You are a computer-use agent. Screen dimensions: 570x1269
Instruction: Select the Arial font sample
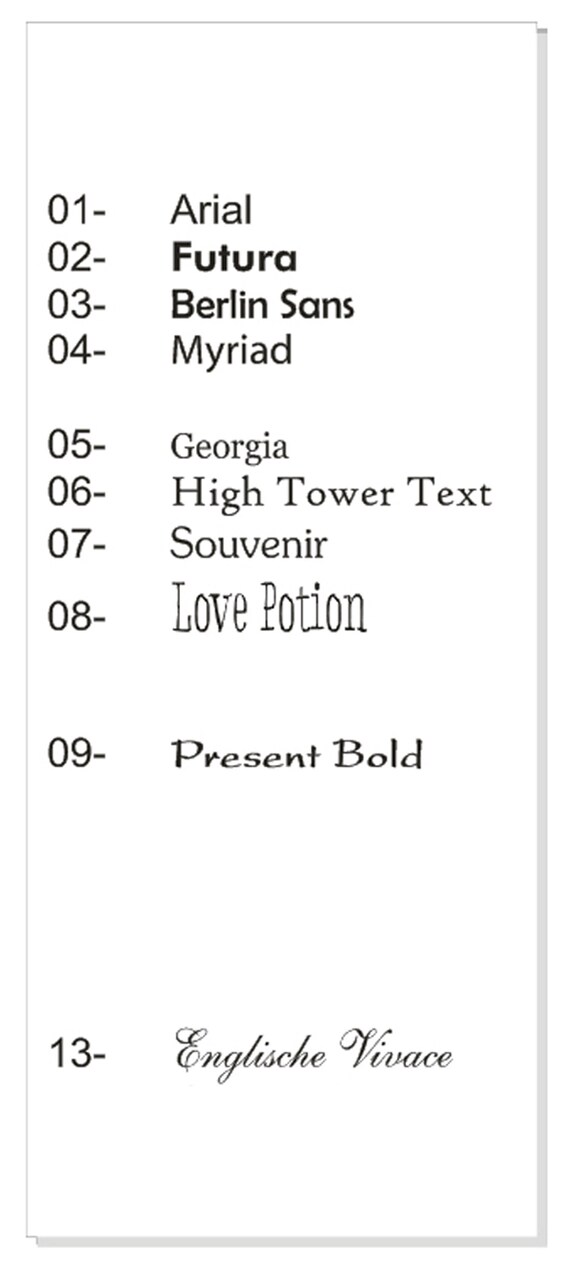pyautogui.click(x=211, y=211)
